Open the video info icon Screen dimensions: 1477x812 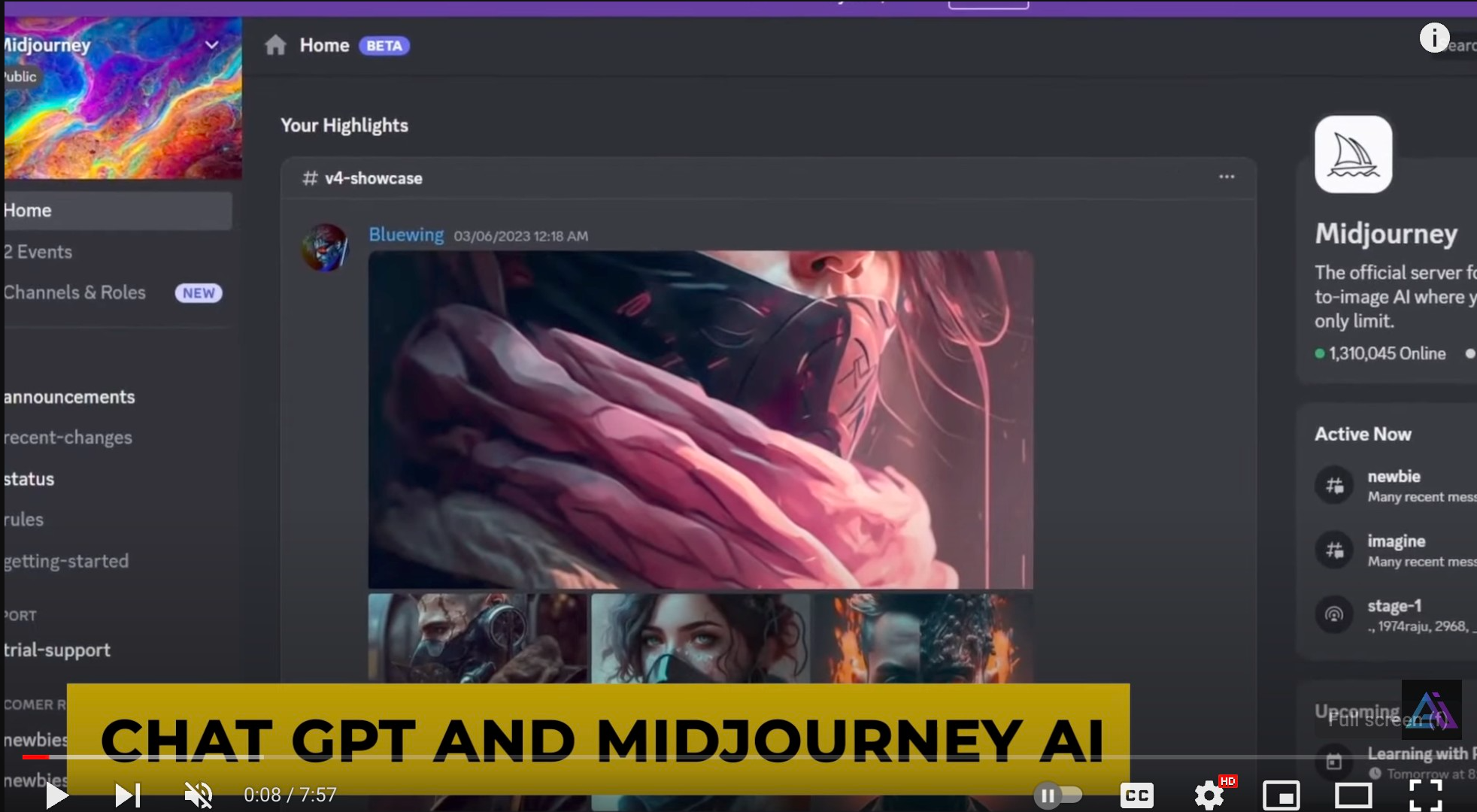click(1433, 37)
